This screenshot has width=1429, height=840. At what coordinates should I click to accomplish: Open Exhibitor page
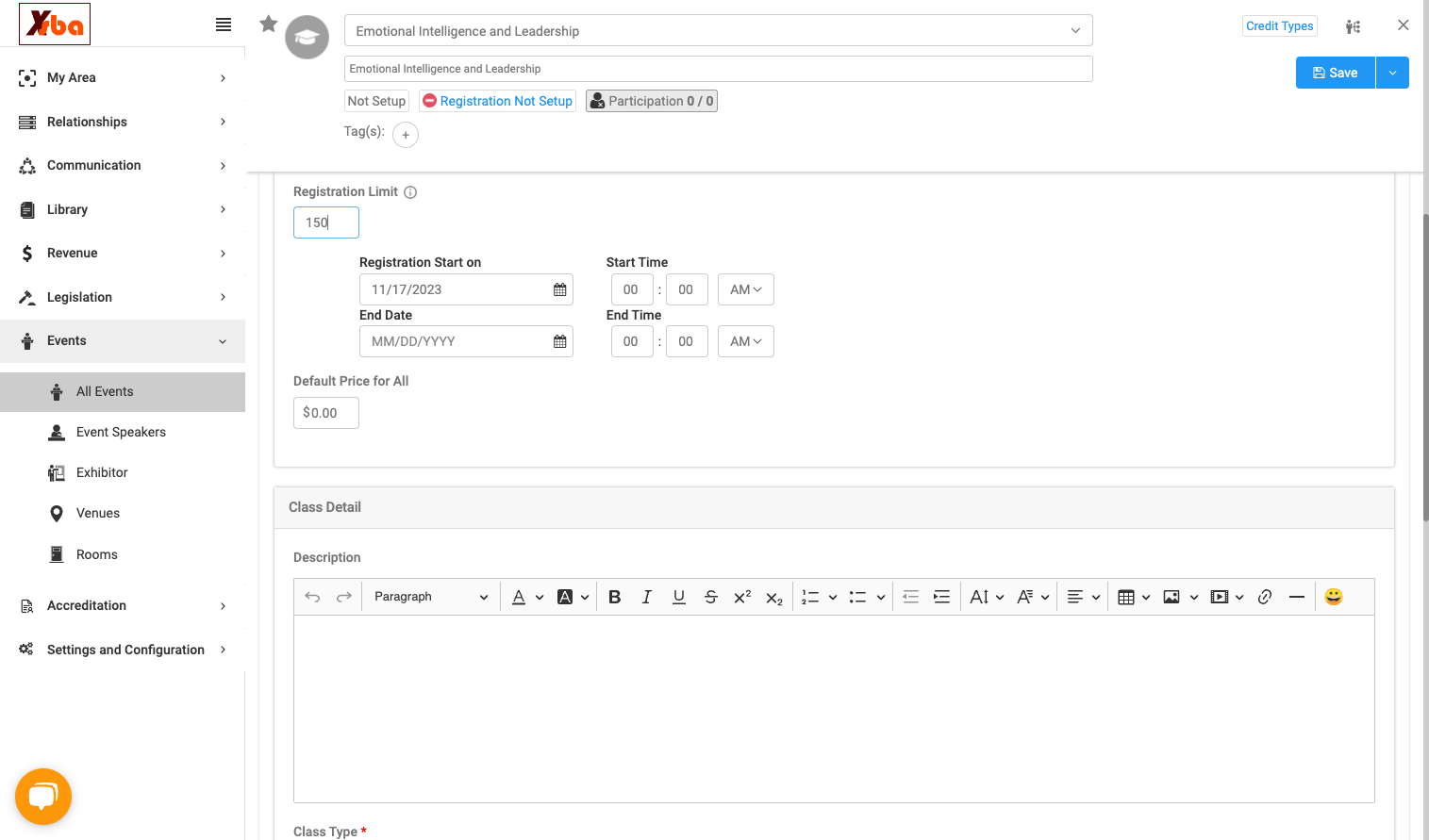coord(123,472)
